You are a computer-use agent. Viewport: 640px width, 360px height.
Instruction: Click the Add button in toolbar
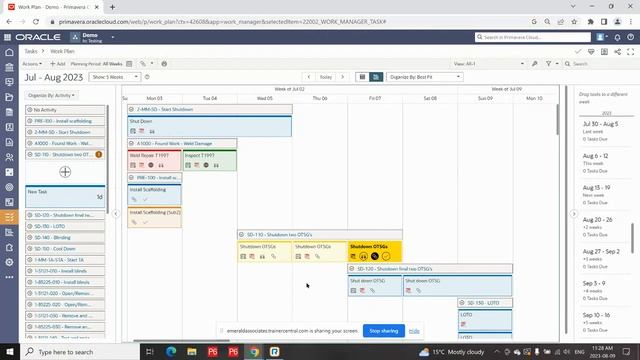click(x=58, y=64)
